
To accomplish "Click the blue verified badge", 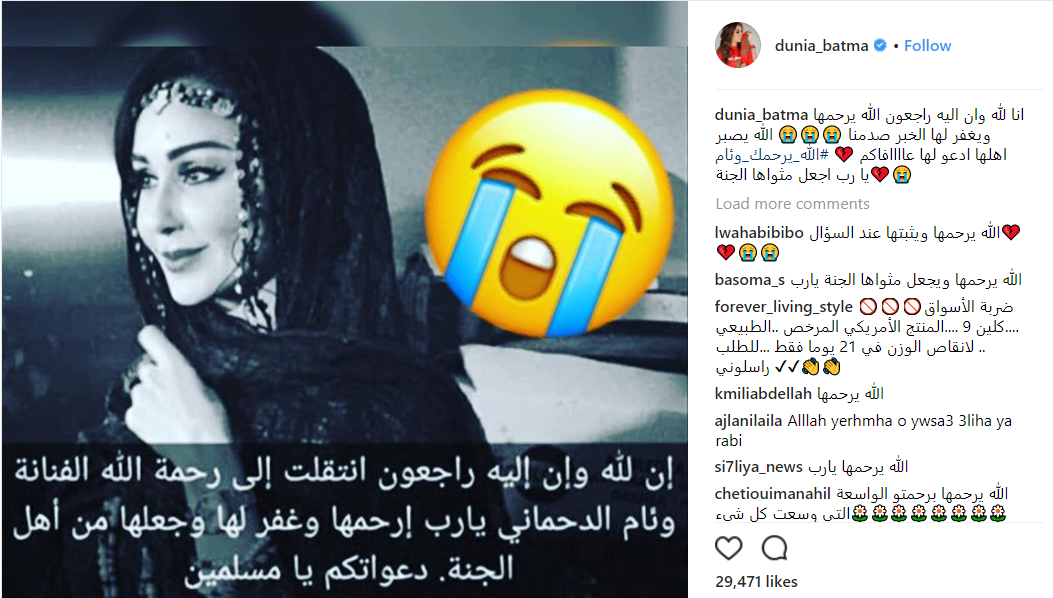I will coord(880,46).
